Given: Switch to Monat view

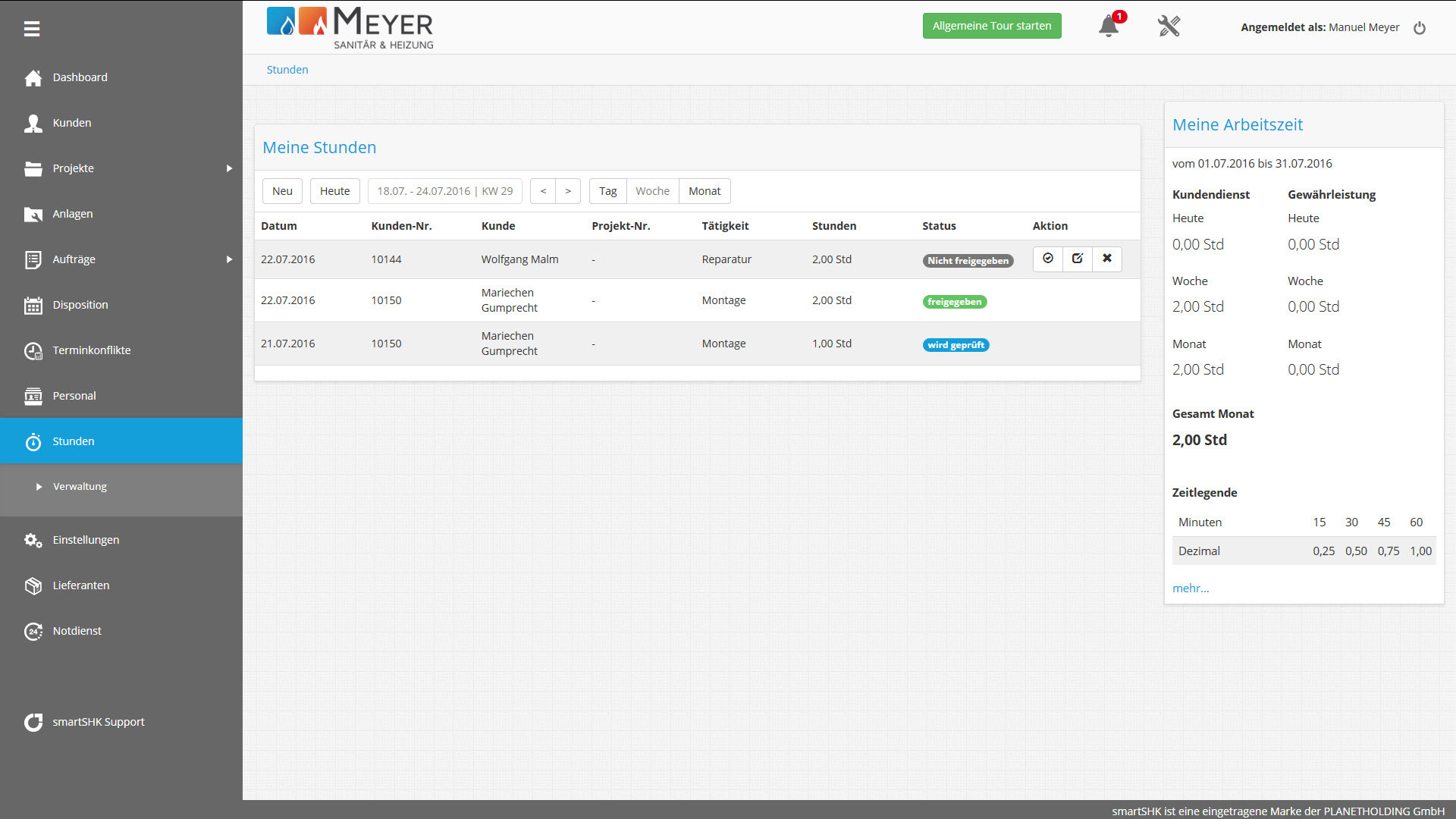Looking at the screenshot, I should pos(704,191).
